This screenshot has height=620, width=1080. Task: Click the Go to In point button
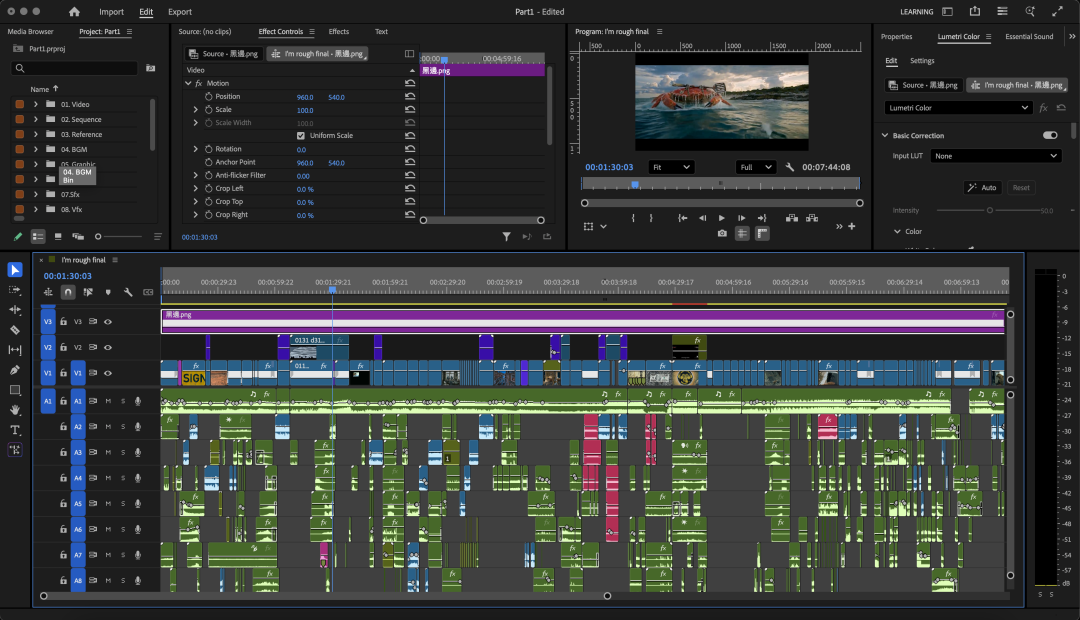coord(682,218)
